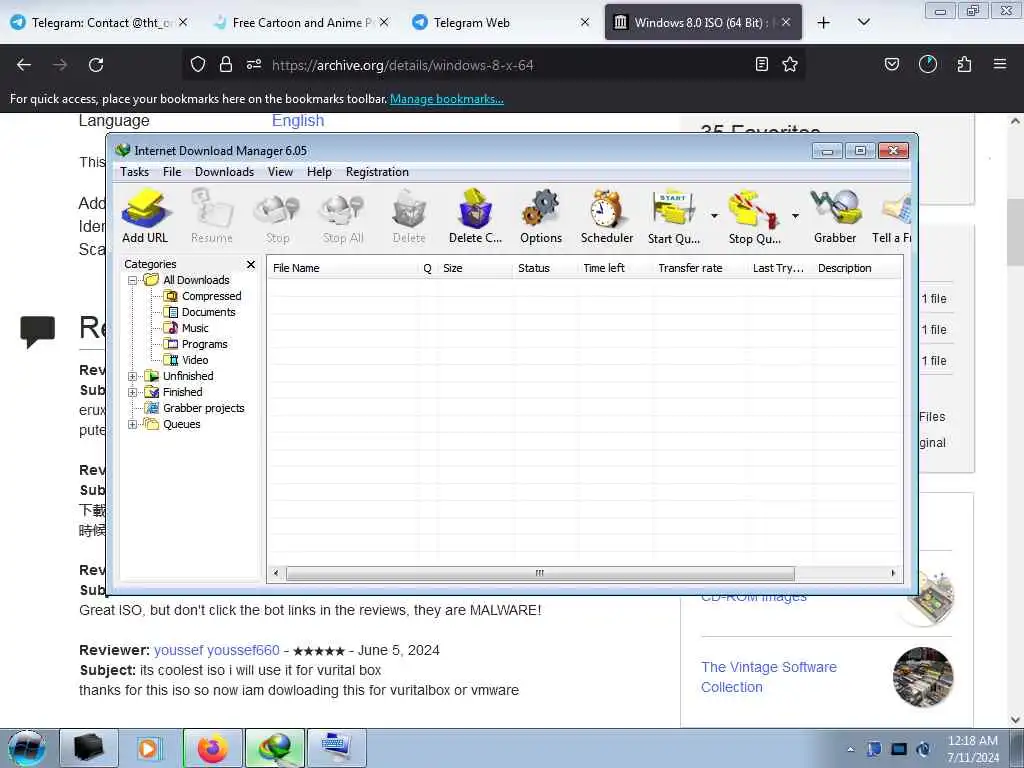Screen dimensions: 1024x768
Task: Bookmark this page with the star icon
Action: pos(790,64)
